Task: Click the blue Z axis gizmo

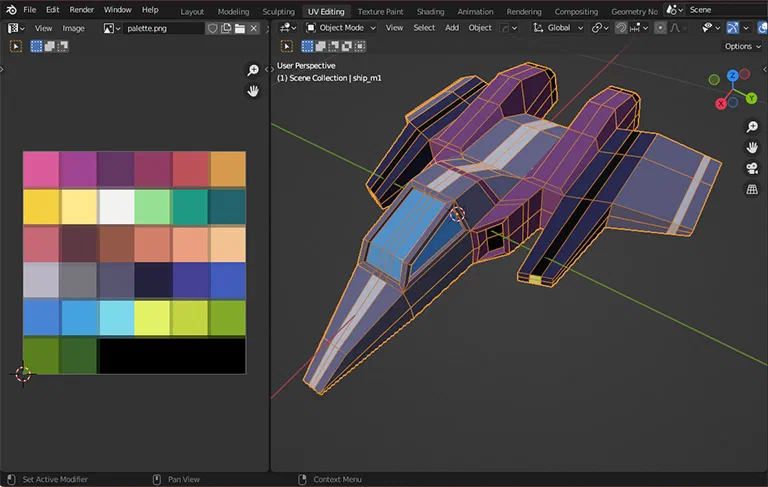Action: (732, 75)
